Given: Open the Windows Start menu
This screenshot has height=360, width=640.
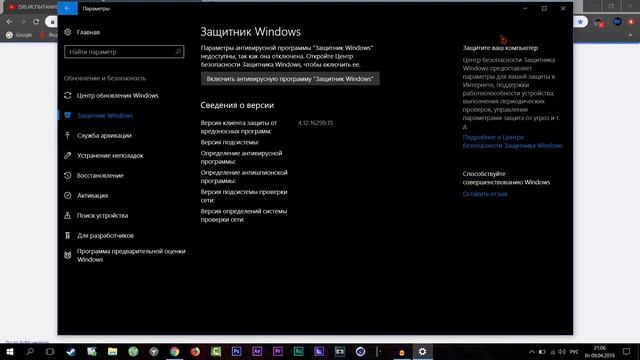Looking at the screenshot, I should point(10,351).
